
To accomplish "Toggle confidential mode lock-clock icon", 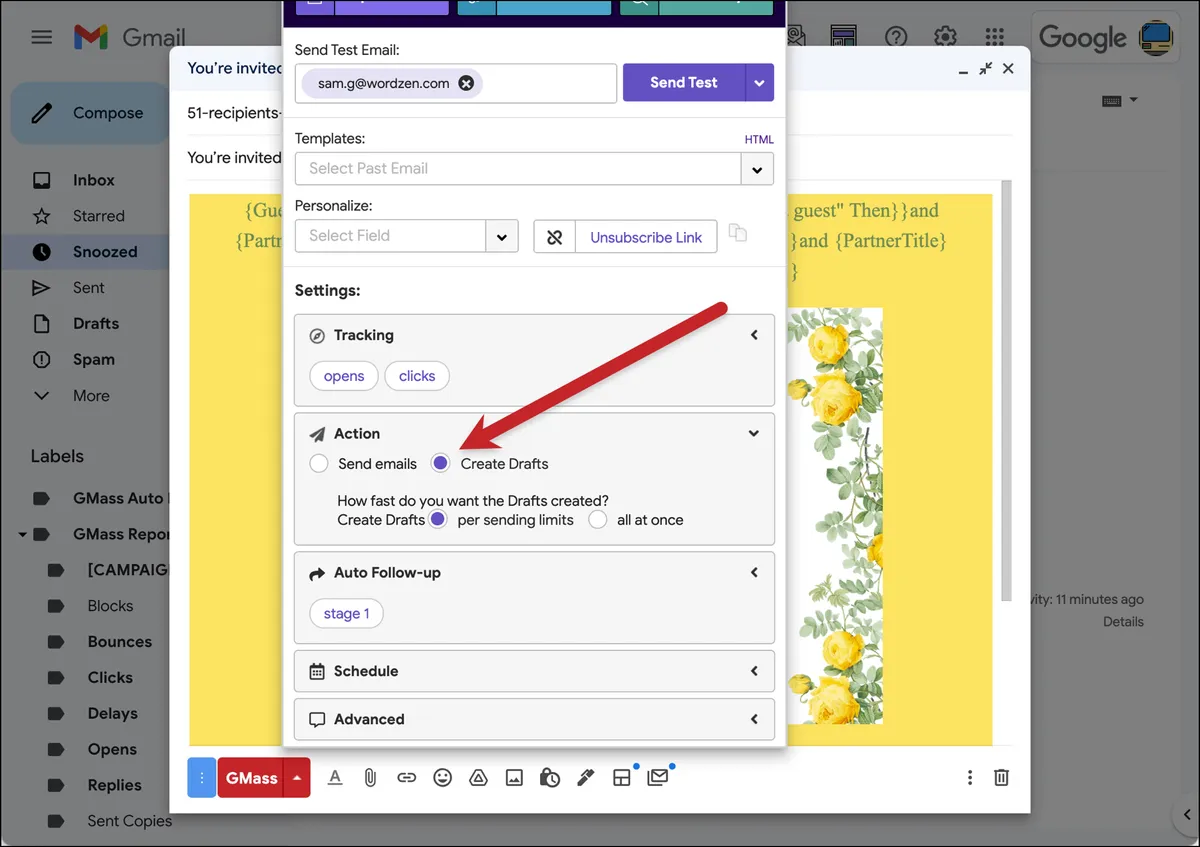I will click(550, 778).
